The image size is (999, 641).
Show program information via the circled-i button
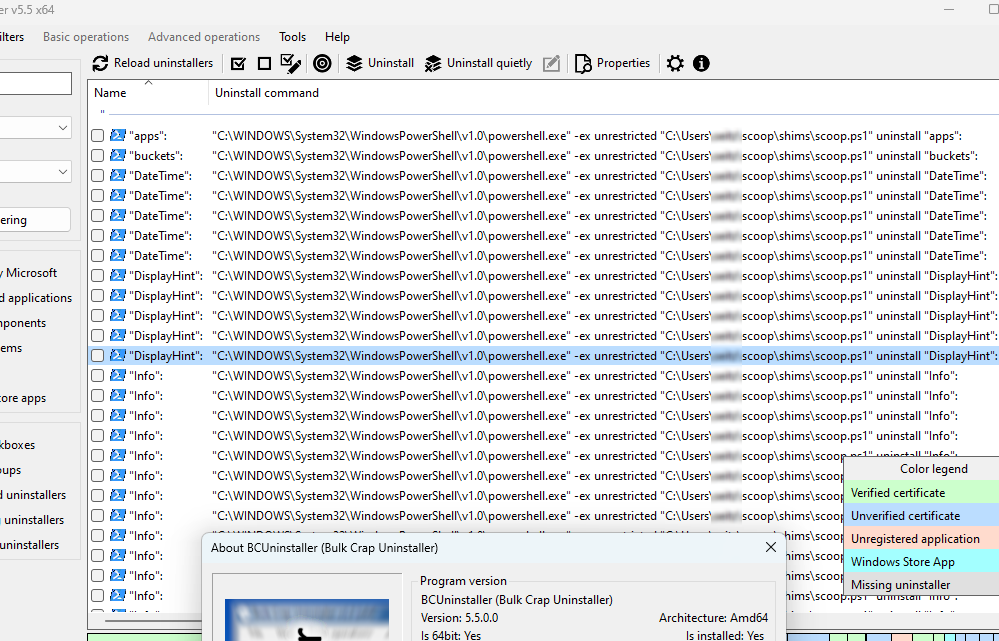(701, 63)
